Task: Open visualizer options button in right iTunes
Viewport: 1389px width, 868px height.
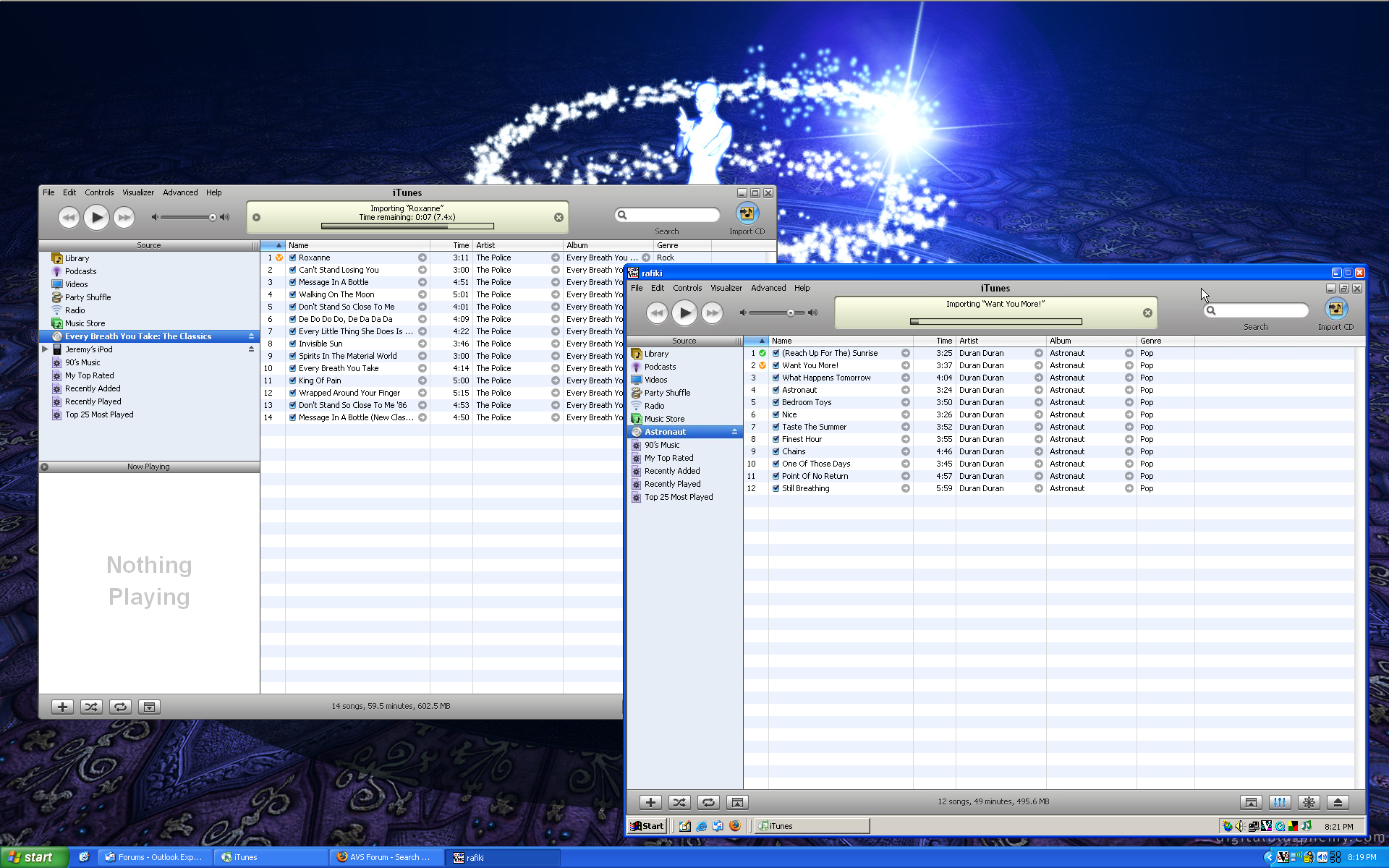Action: [1309, 802]
